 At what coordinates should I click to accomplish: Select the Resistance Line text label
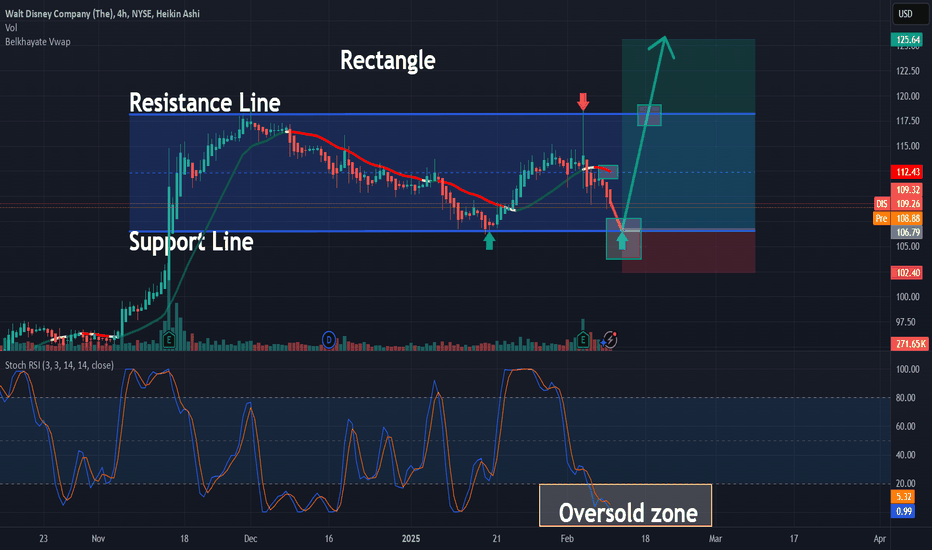coord(204,102)
